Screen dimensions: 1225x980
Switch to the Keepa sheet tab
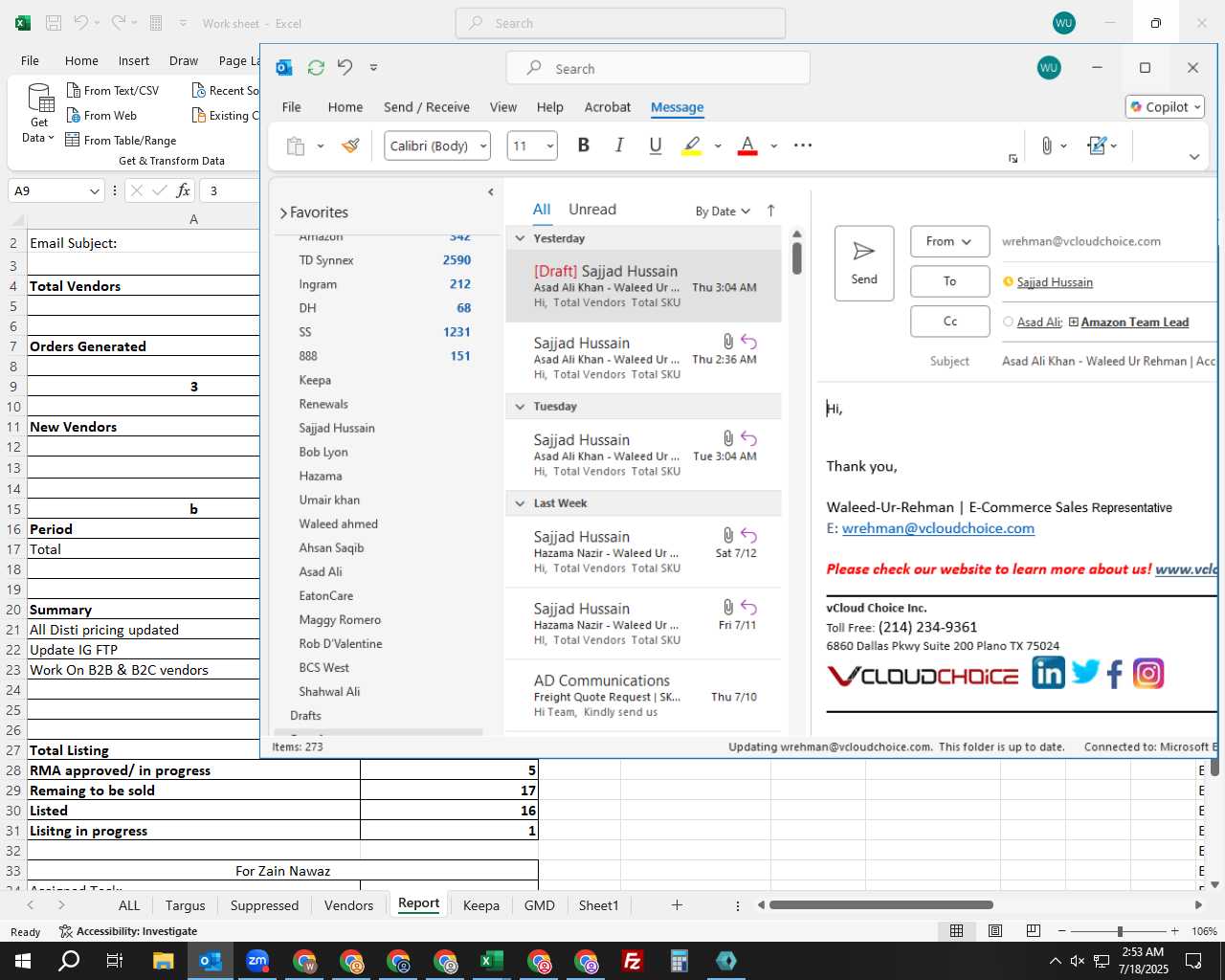tap(481, 905)
